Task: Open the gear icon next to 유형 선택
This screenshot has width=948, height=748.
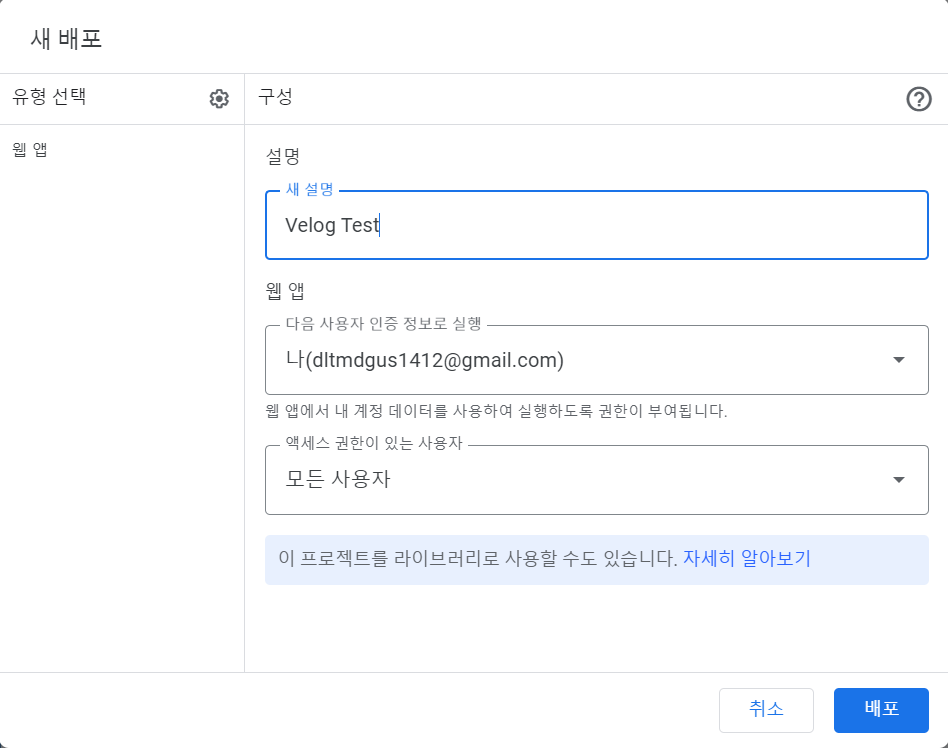Action: tap(219, 99)
